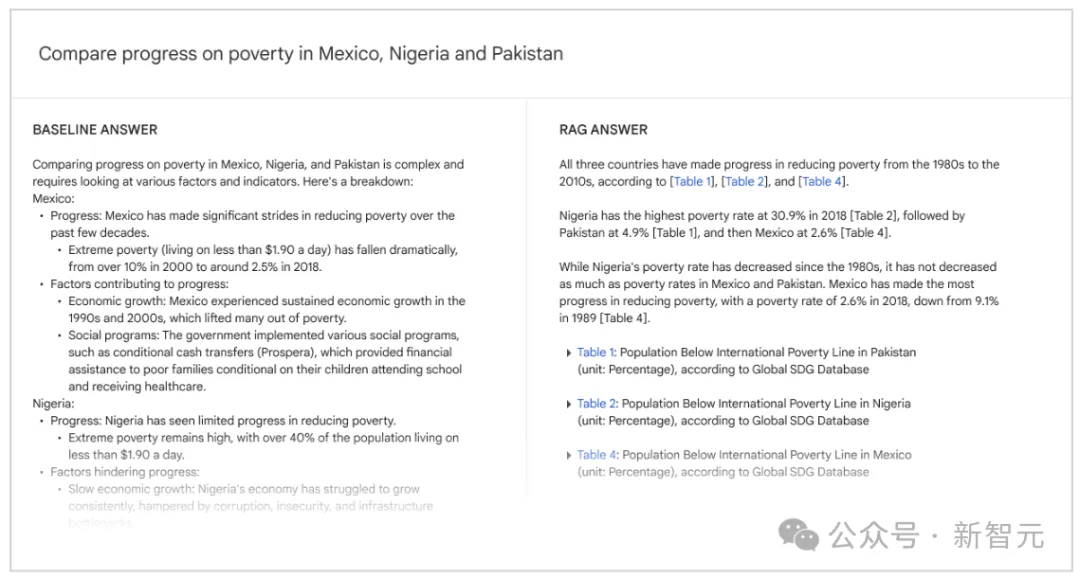This screenshot has width=1080, height=579.
Task: Click the 新智元 account name watermark
Action: pos(999,536)
